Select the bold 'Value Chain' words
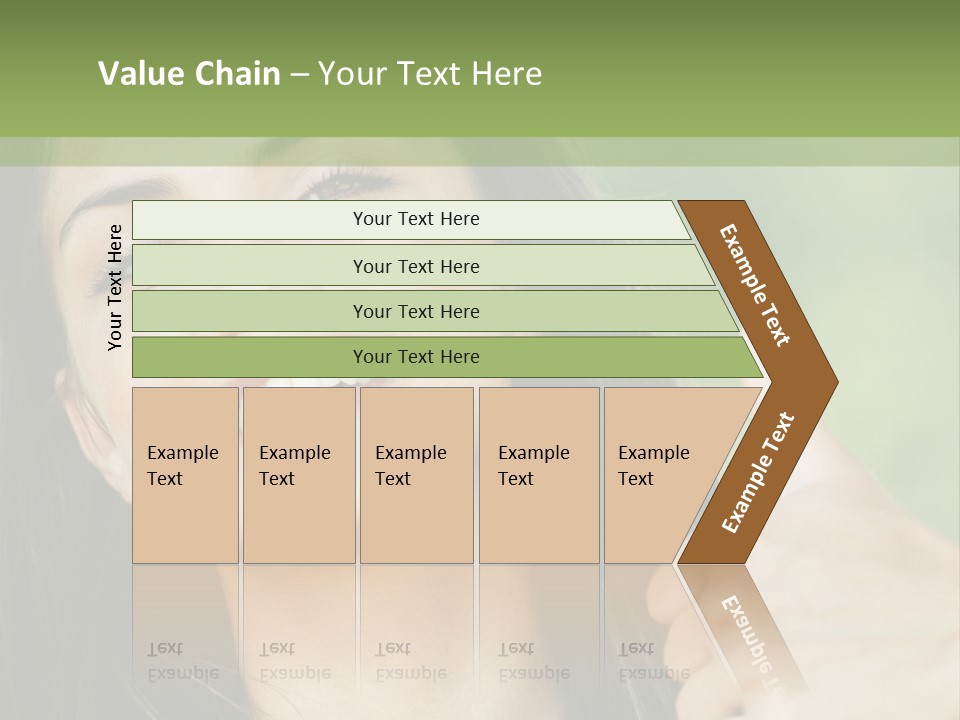The image size is (960, 720). [x=189, y=73]
